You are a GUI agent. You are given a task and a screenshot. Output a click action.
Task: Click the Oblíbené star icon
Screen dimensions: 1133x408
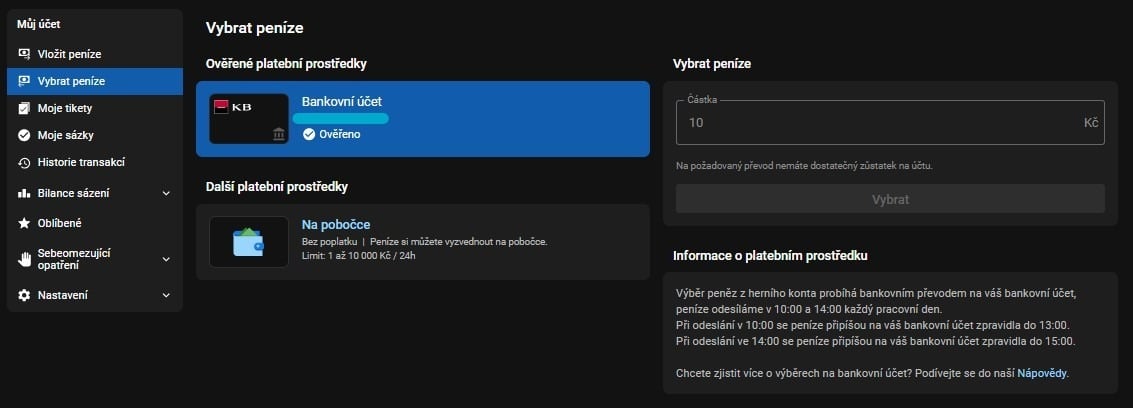pos(24,223)
